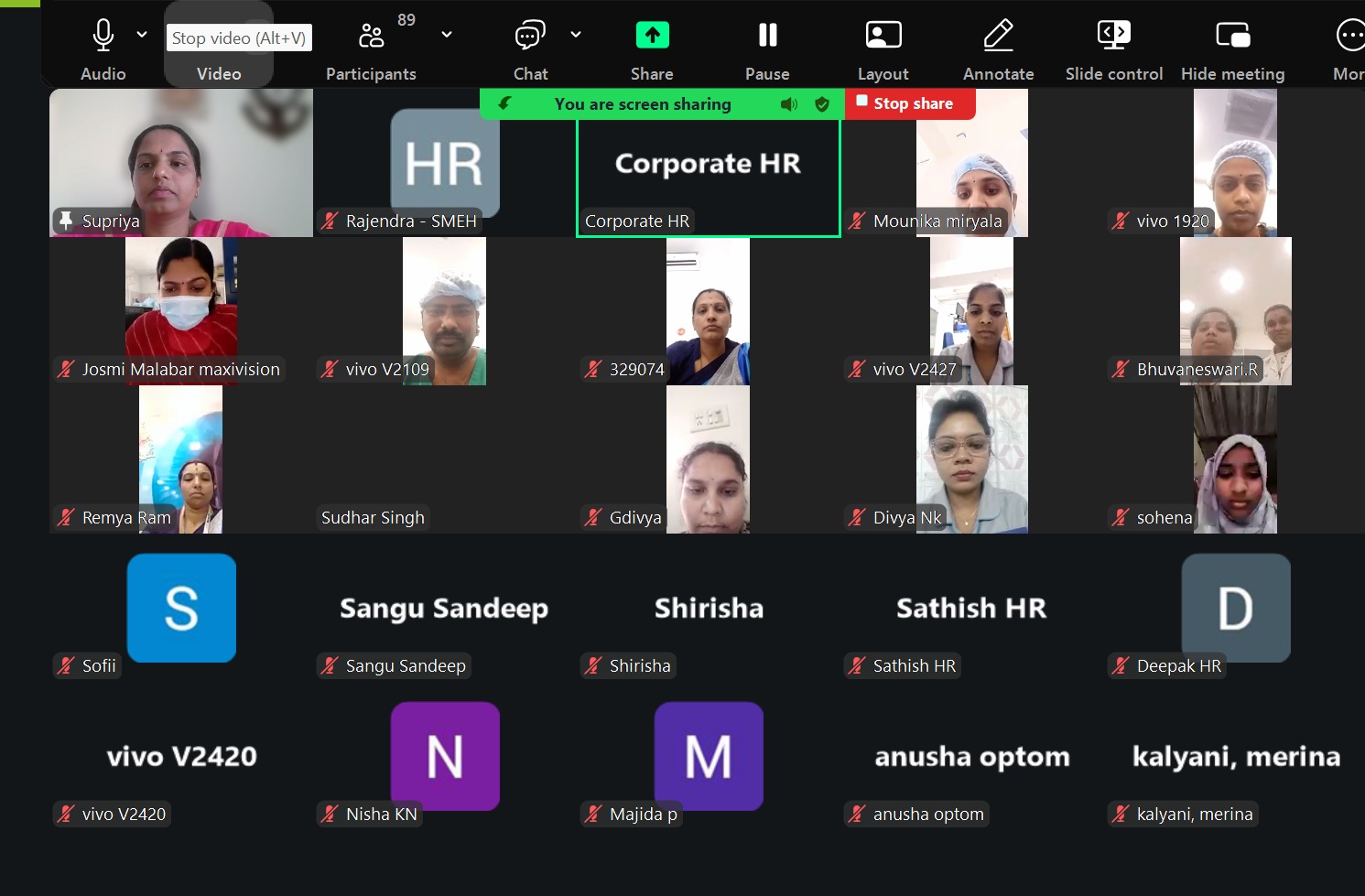Expand the Chat options arrow
Image resolution: width=1365 pixels, height=896 pixels.
[576, 35]
